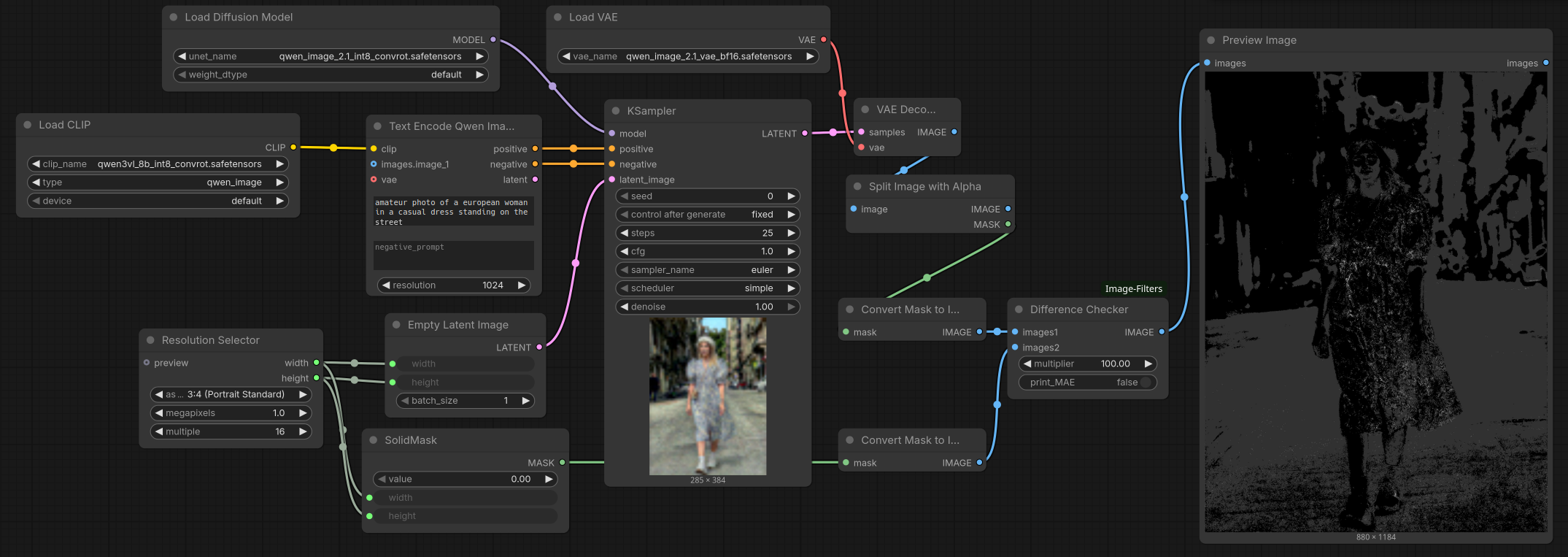Collapse the KSampler node via its title dot
The image size is (1568, 557).
pos(616,111)
